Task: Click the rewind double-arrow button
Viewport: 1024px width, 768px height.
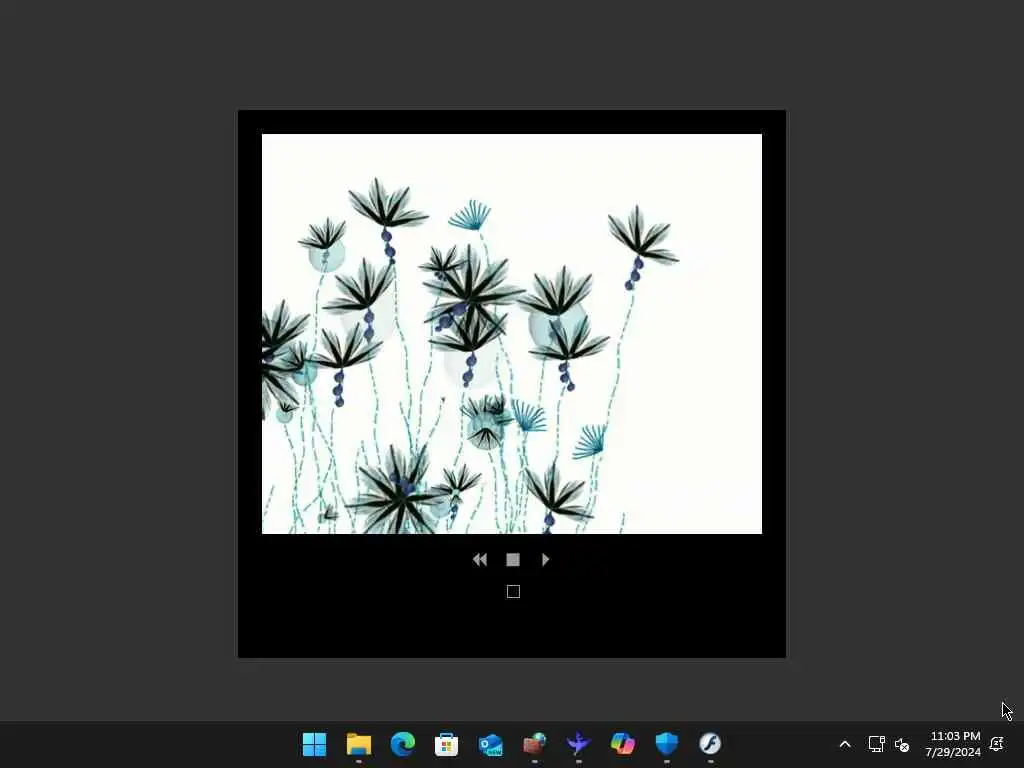Action: pos(480,560)
